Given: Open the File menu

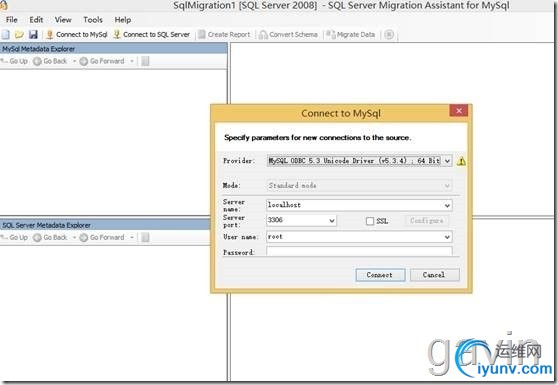Looking at the screenshot, I should pos(11,20).
